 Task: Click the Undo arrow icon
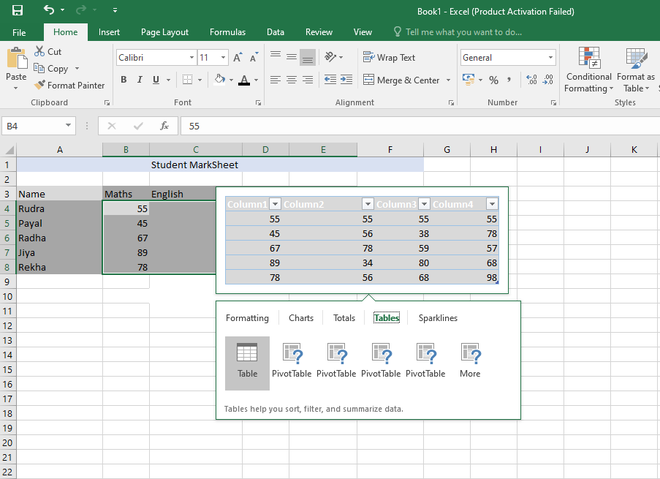(50, 10)
